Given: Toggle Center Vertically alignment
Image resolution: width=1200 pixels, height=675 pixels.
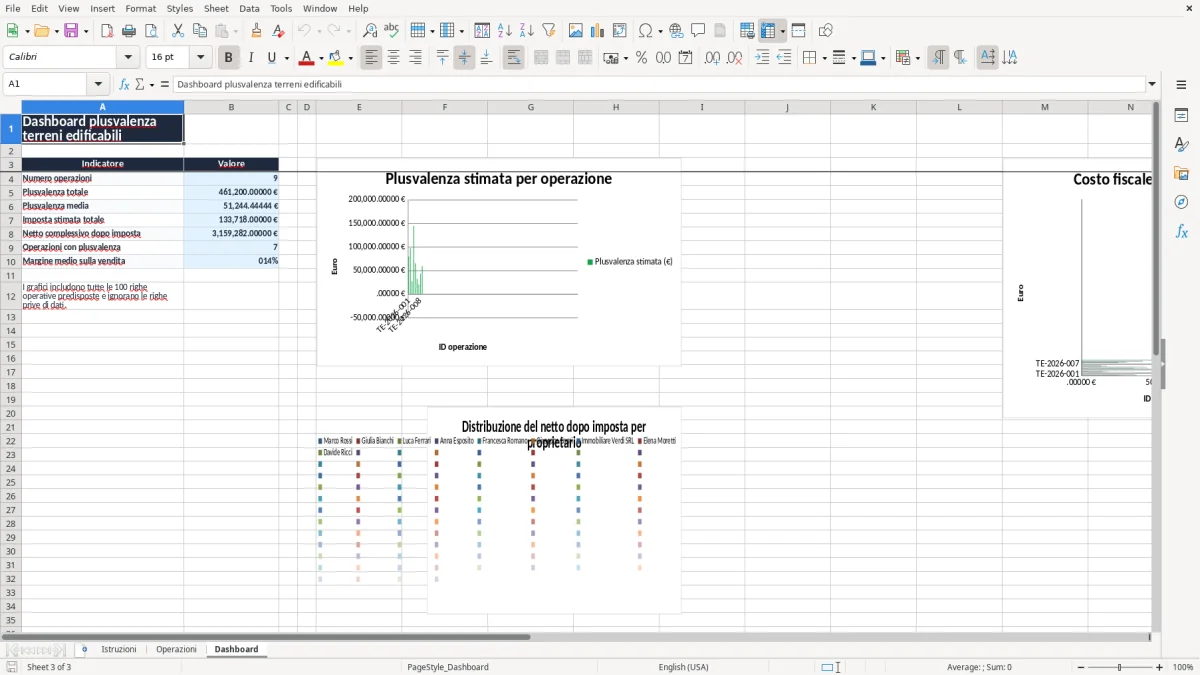Looking at the screenshot, I should [464, 58].
